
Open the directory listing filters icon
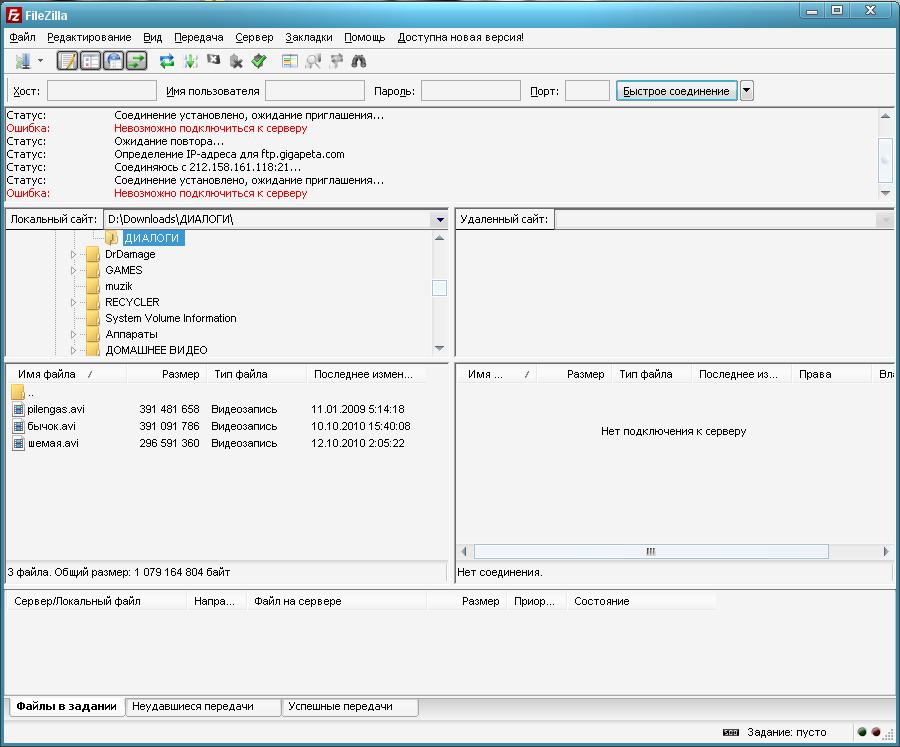point(290,61)
